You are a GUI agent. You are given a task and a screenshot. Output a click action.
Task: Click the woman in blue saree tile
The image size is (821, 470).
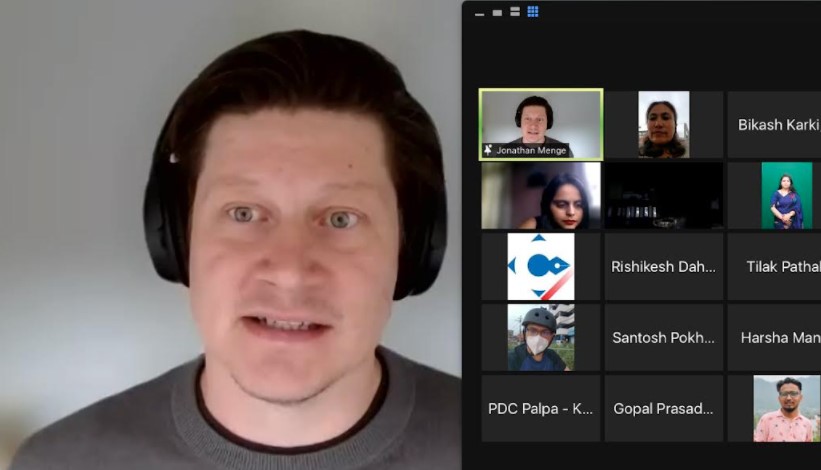[x=785, y=196]
